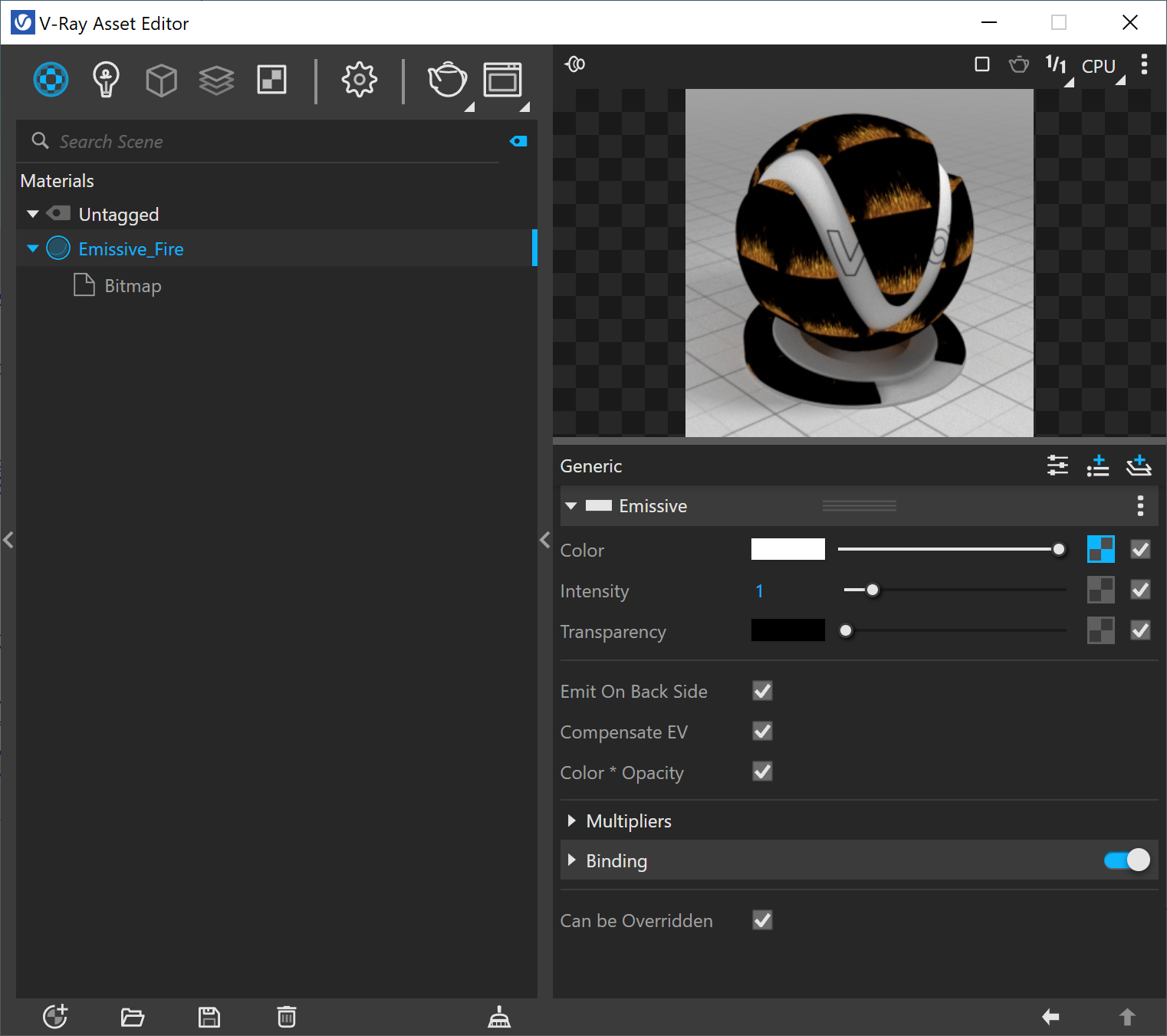
Task: Open the Materials category tab
Action: pyautogui.click(x=51, y=80)
